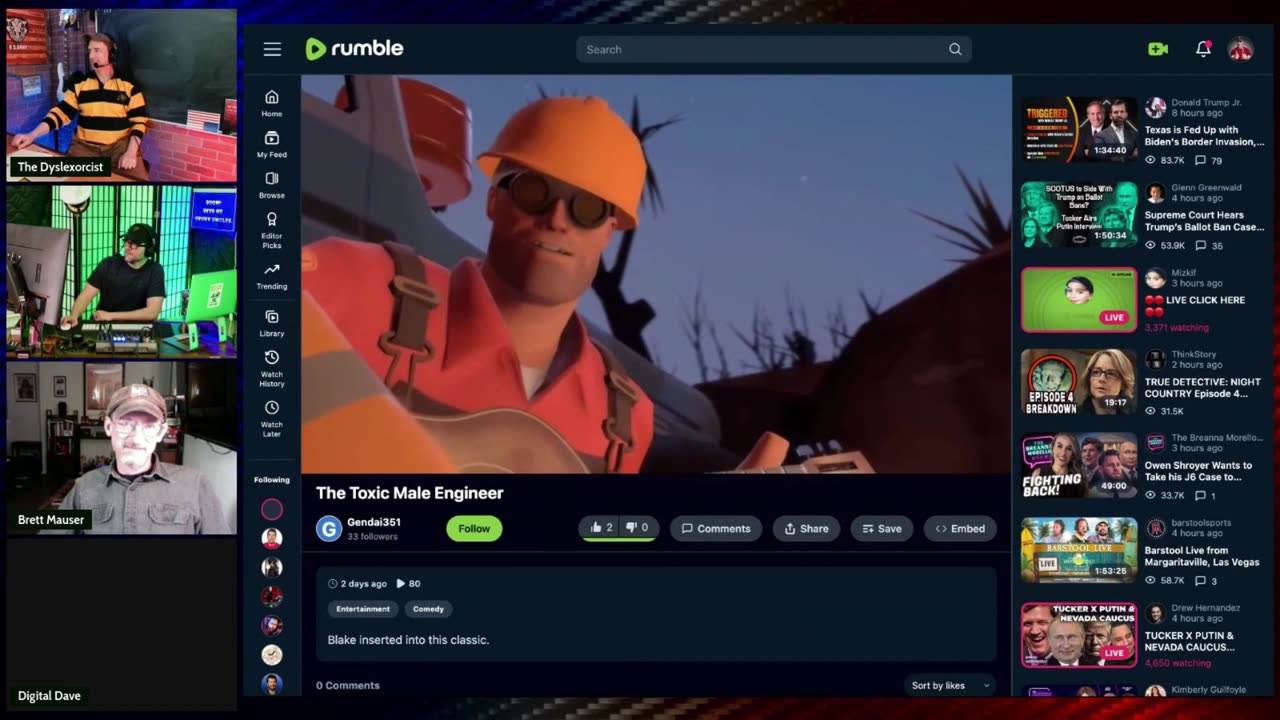The width and height of the screenshot is (1280, 720).
Task: Go to Home in sidebar
Action: tap(272, 103)
